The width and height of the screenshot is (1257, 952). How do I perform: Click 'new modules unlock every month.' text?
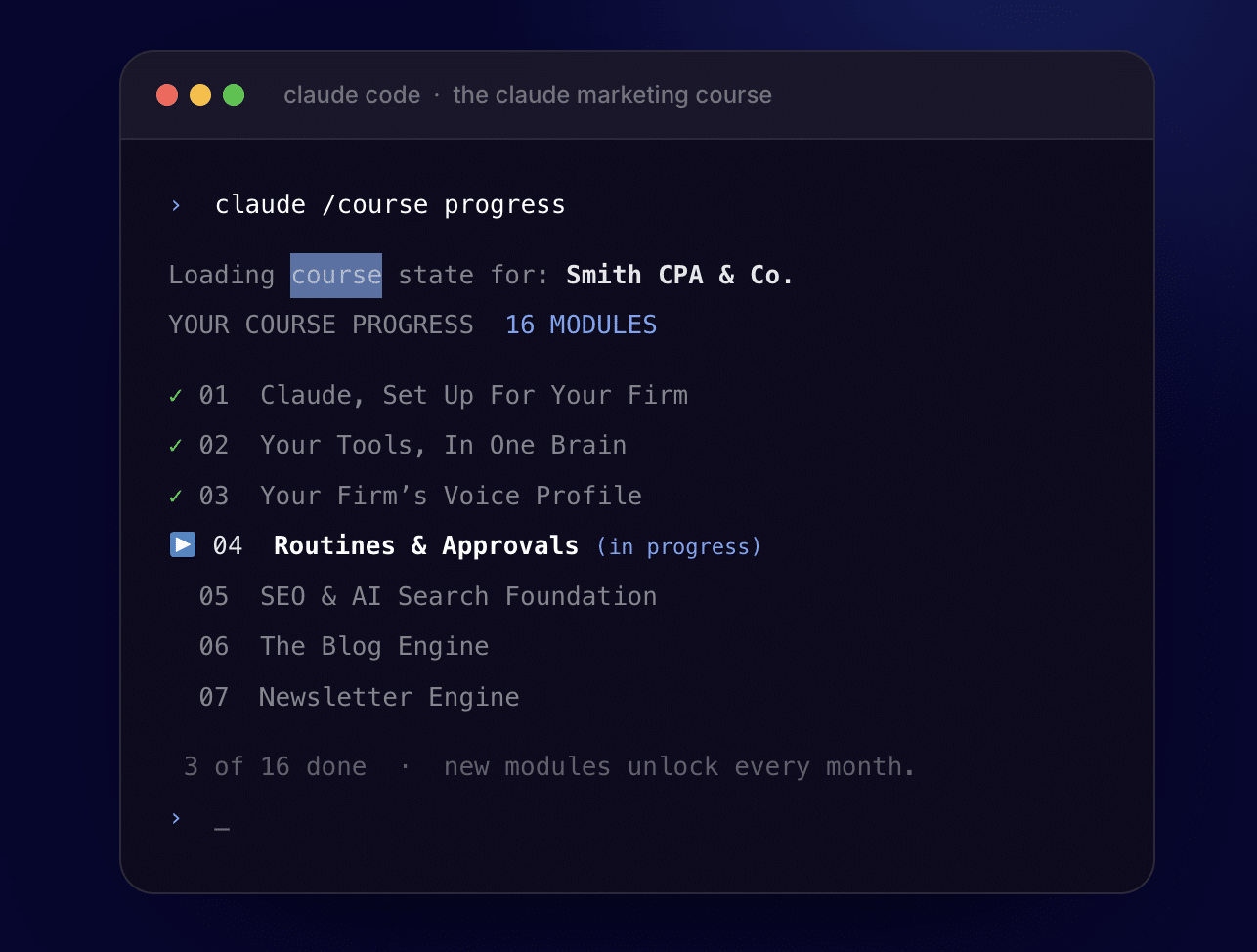(x=679, y=766)
